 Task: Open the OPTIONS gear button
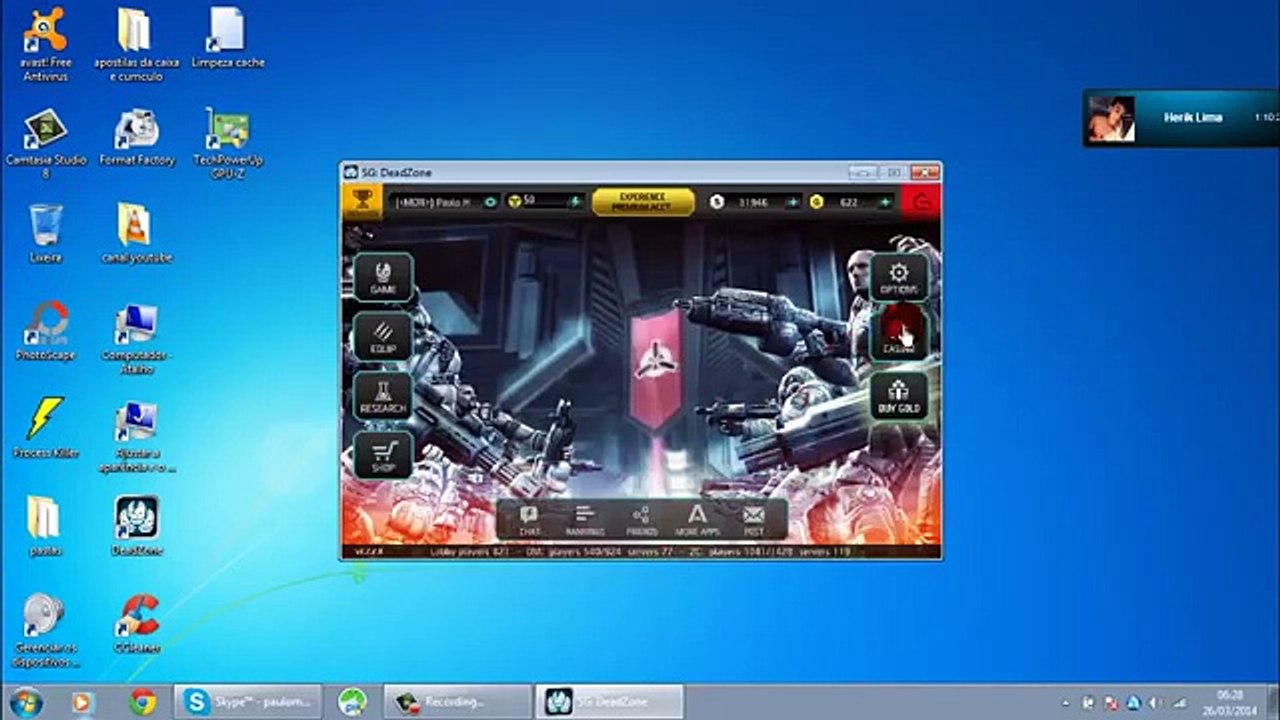[899, 277]
